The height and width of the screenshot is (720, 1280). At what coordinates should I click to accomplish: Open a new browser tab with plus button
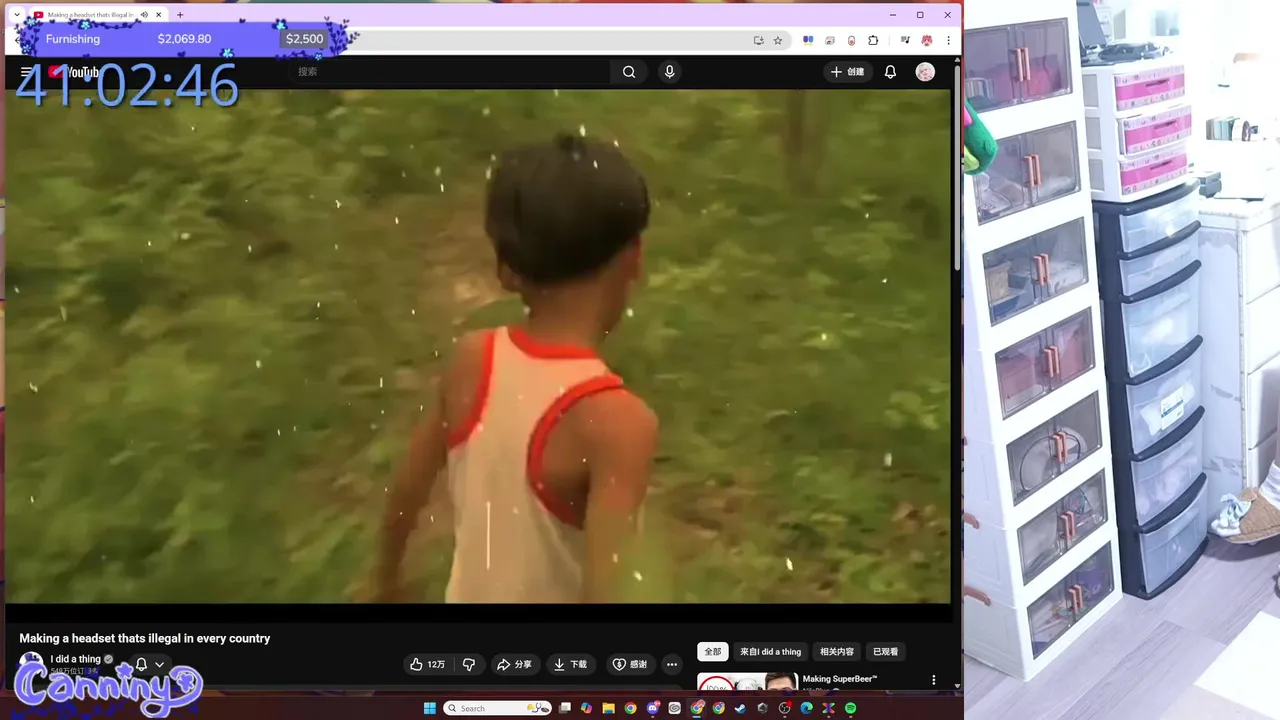pos(180,15)
